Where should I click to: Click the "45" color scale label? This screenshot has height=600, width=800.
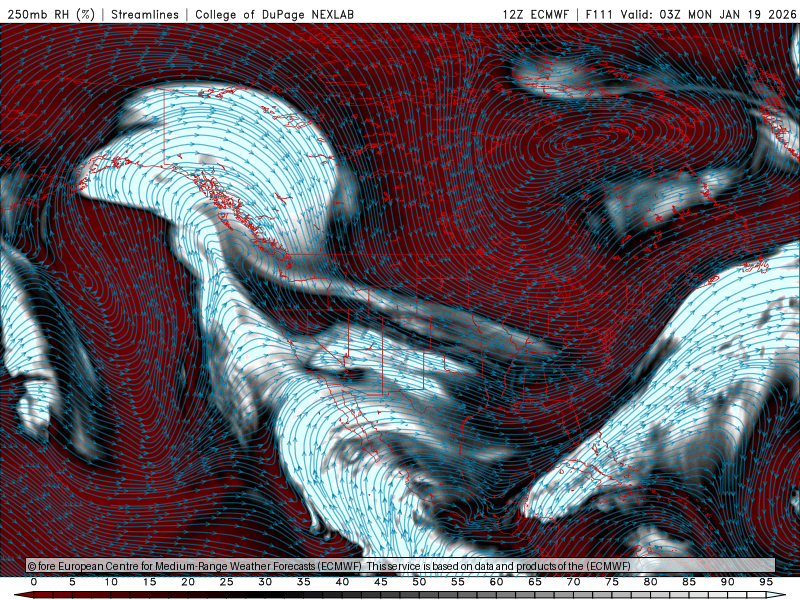click(381, 582)
